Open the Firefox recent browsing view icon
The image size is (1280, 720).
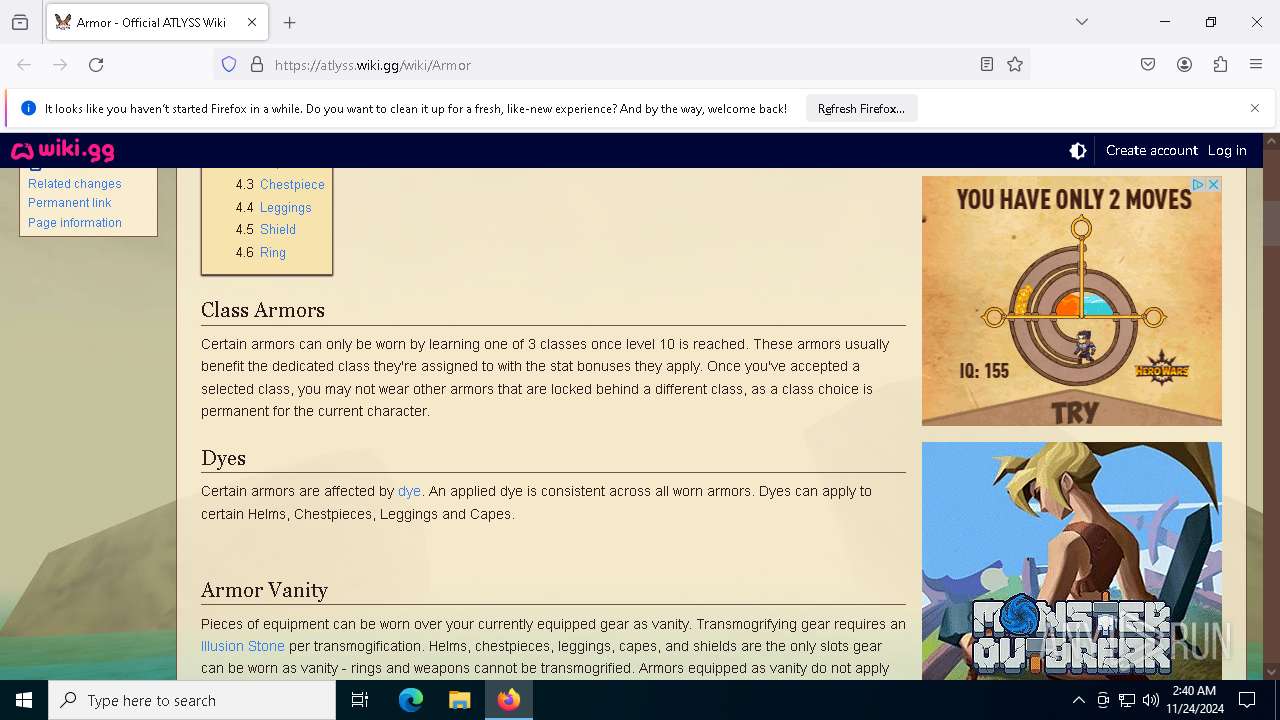tap(20, 22)
